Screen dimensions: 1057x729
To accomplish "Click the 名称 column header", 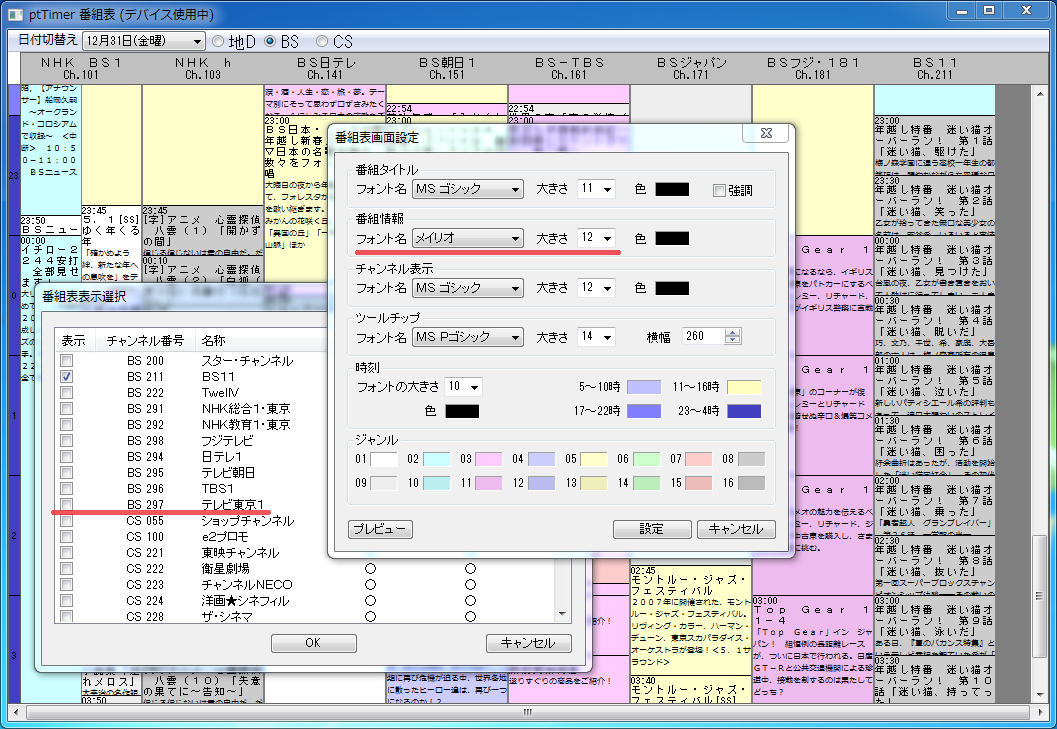I will point(263,341).
